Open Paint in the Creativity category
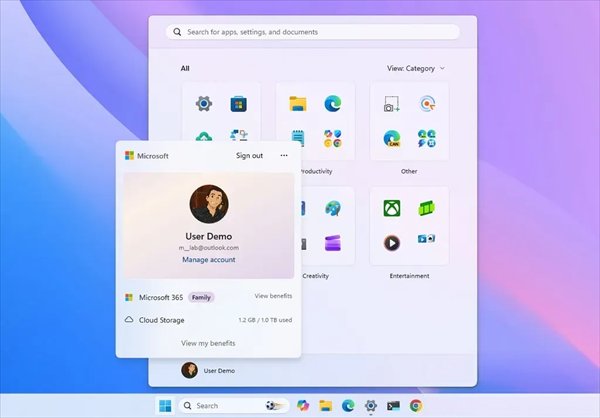600x418 pixels. click(x=333, y=208)
